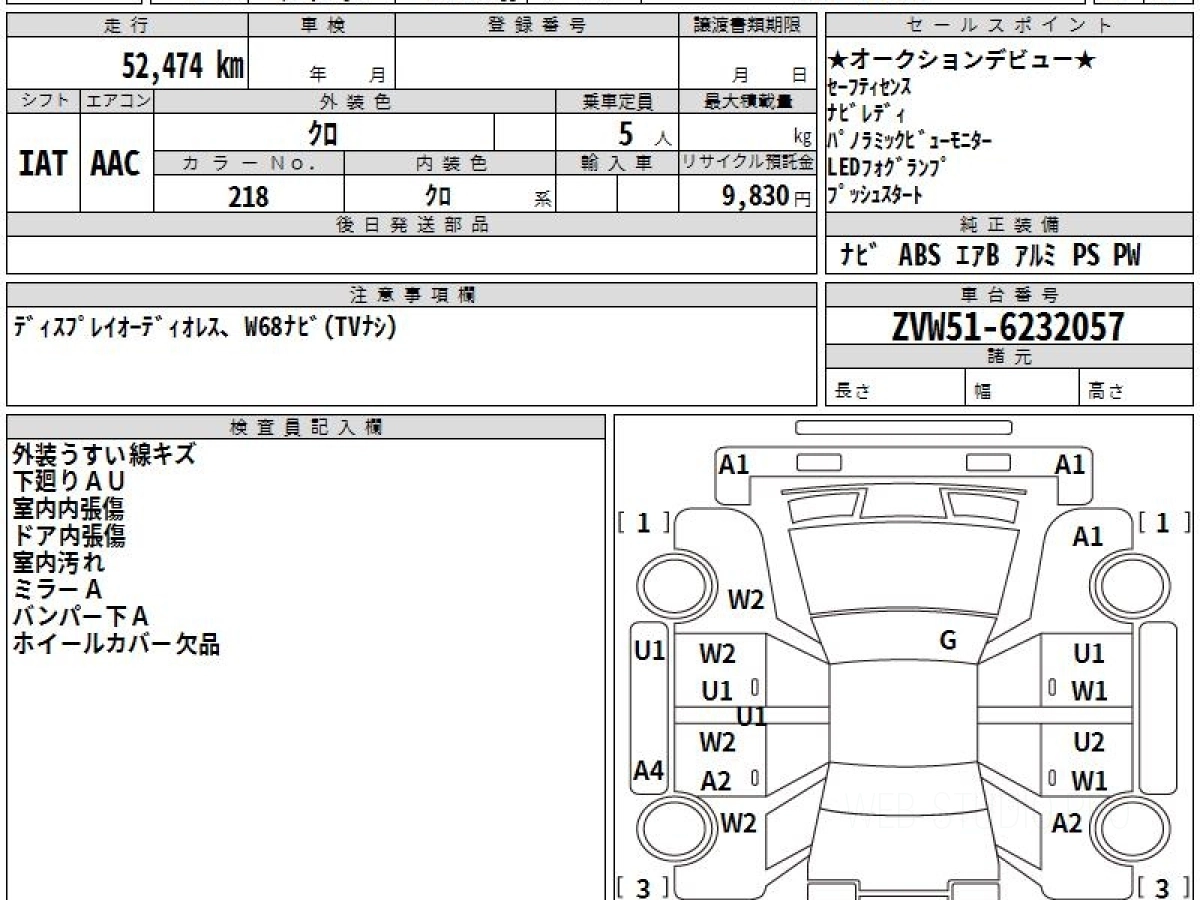
Task: Select the 登録番号 header
Action: coord(537,26)
